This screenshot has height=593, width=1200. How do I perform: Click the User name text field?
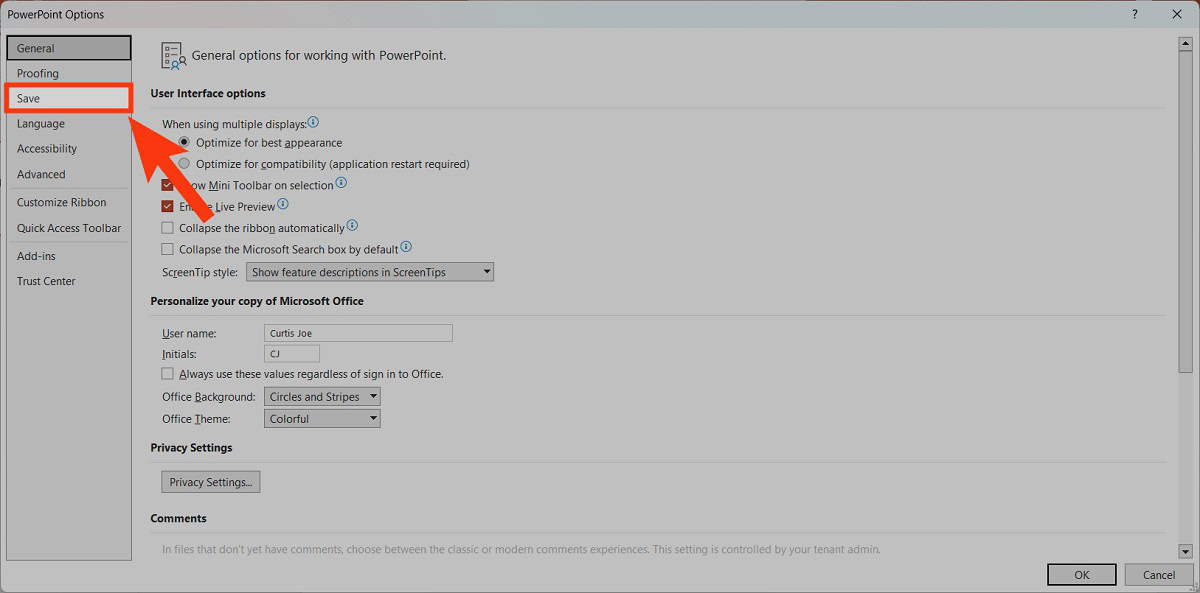coord(358,333)
